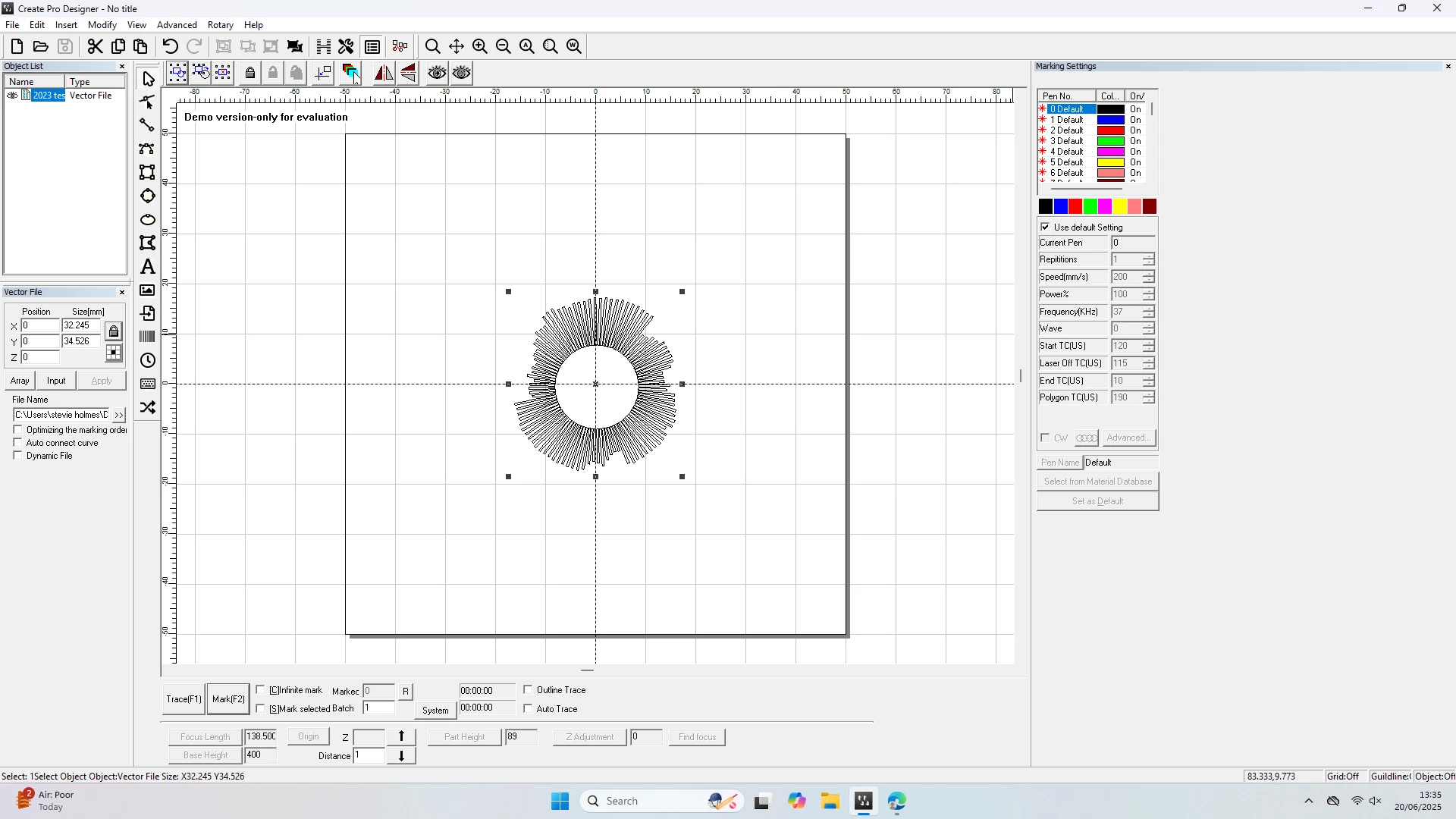Pick the magenta swatch in color palette
The image size is (1456, 819).
tap(1105, 206)
